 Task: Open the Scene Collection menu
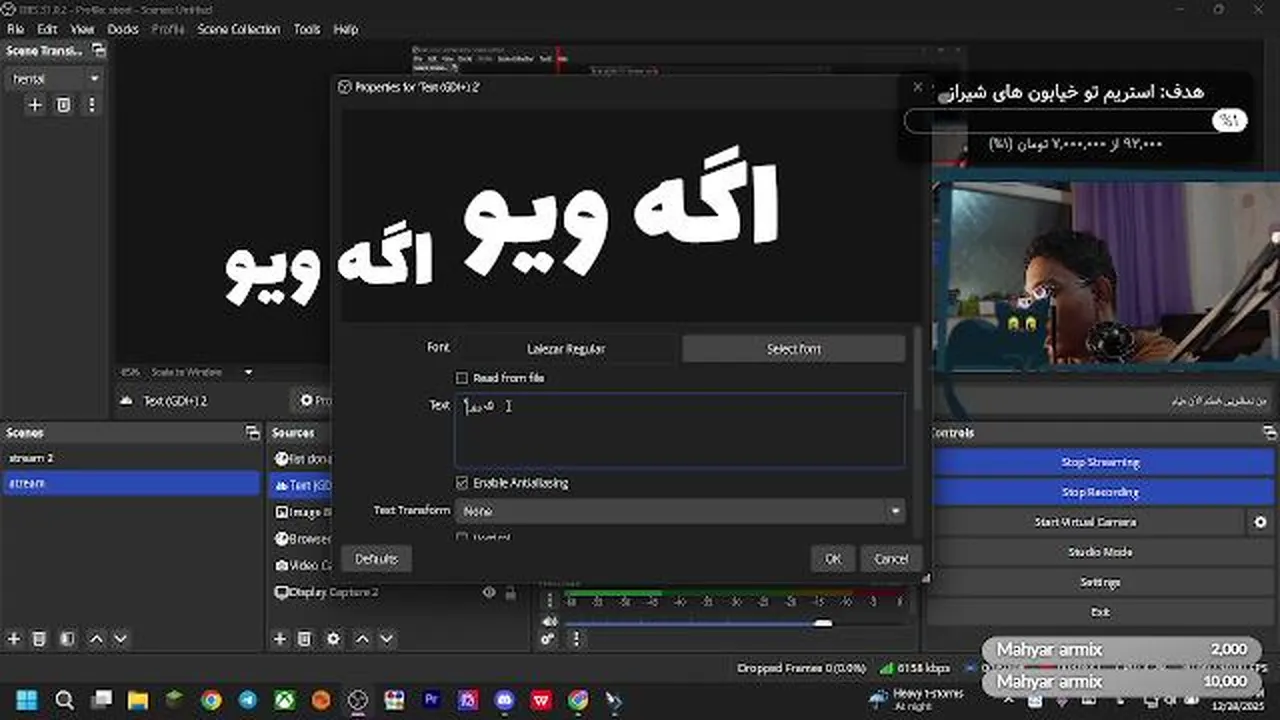click(x=239, y=29)
